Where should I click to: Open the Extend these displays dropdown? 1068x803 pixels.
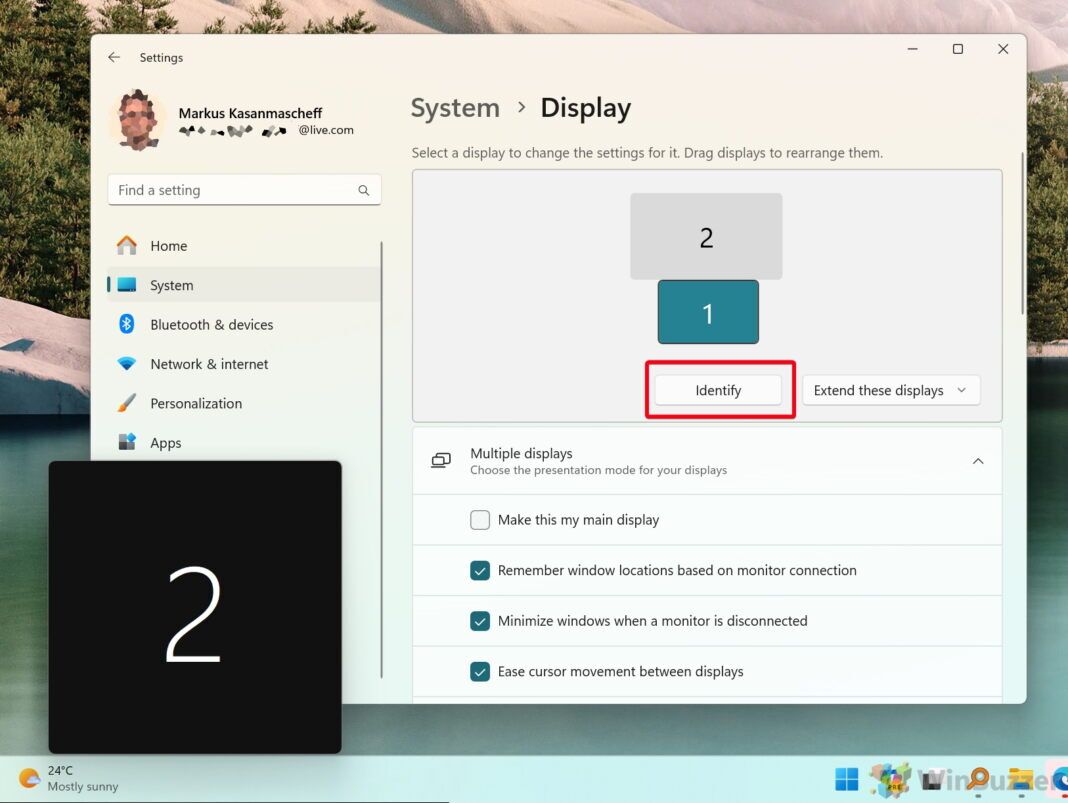click(x=891, y=390)
